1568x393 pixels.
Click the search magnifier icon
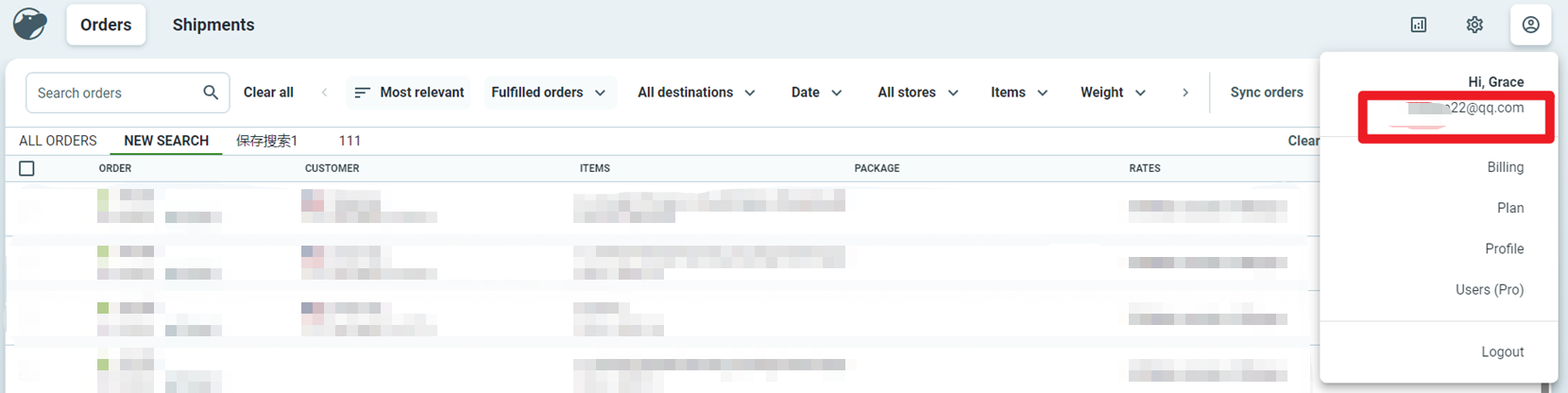(x=211, y=93)
